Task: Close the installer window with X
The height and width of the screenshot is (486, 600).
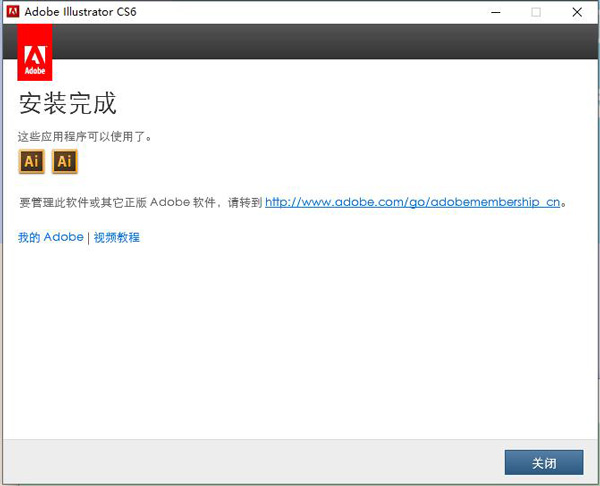Action: [577, 12]
